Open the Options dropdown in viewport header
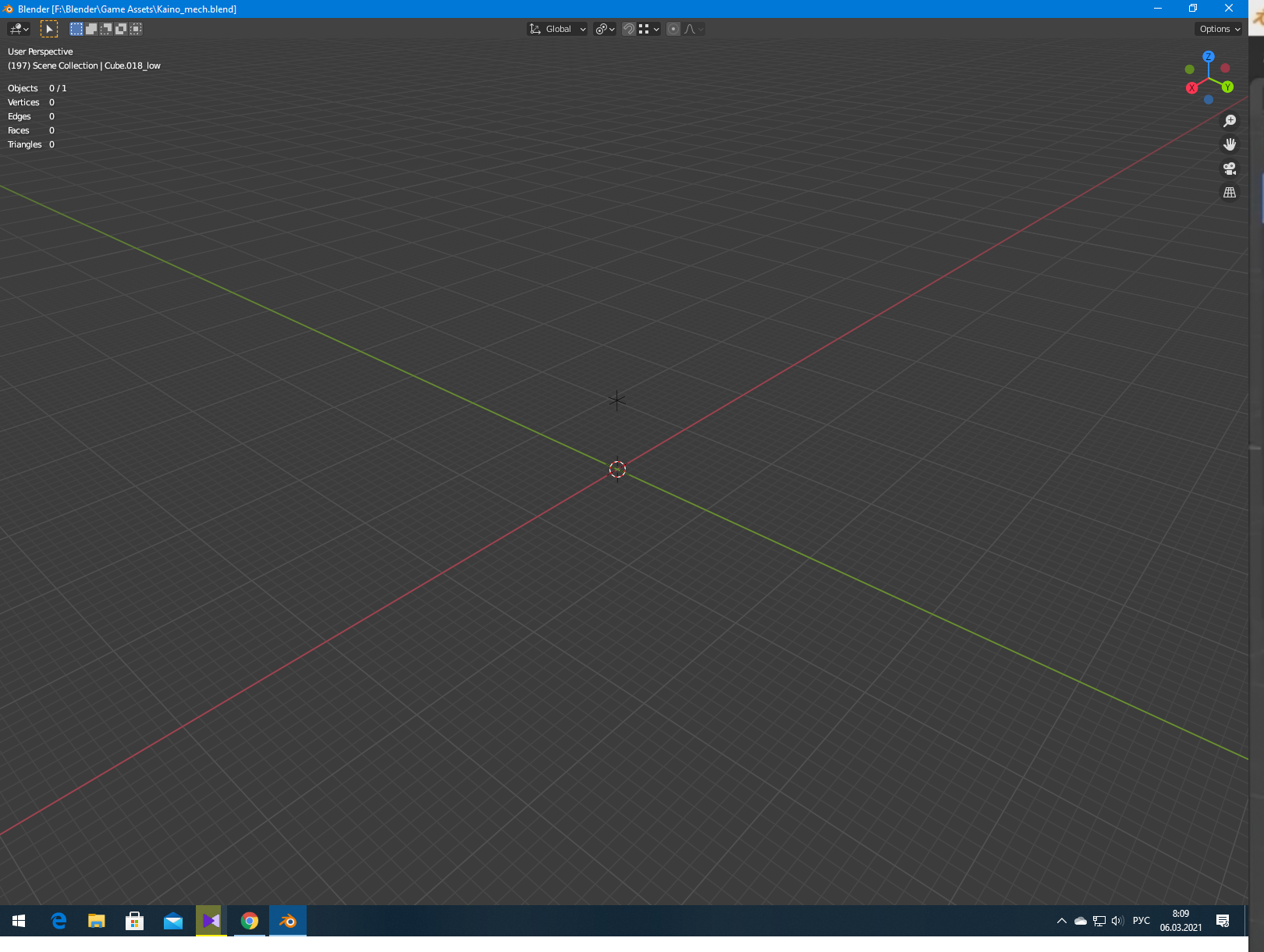The image size is (1264, 952). (x=1219, y=29)
